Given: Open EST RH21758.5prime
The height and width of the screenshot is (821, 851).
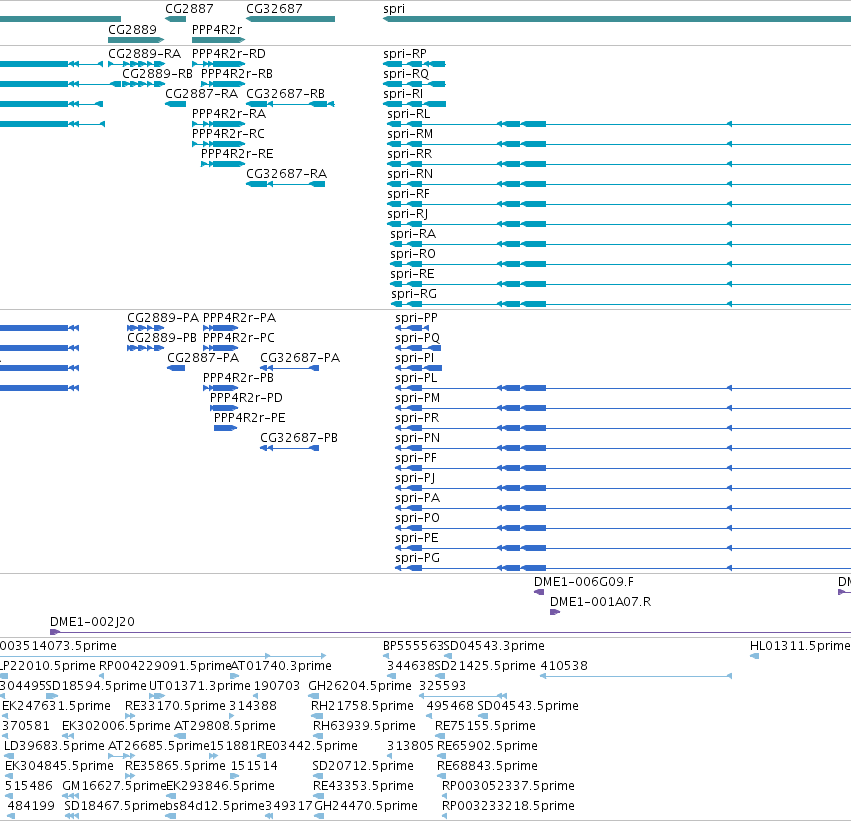Looking at the screenshot, I should (362, 707).
